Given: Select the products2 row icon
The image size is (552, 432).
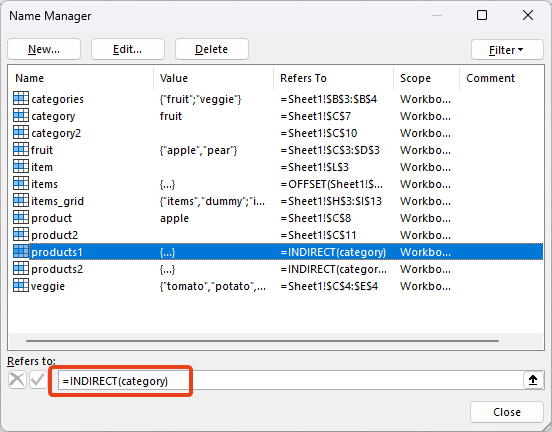Looking at the screenshot, I should 21,268.
